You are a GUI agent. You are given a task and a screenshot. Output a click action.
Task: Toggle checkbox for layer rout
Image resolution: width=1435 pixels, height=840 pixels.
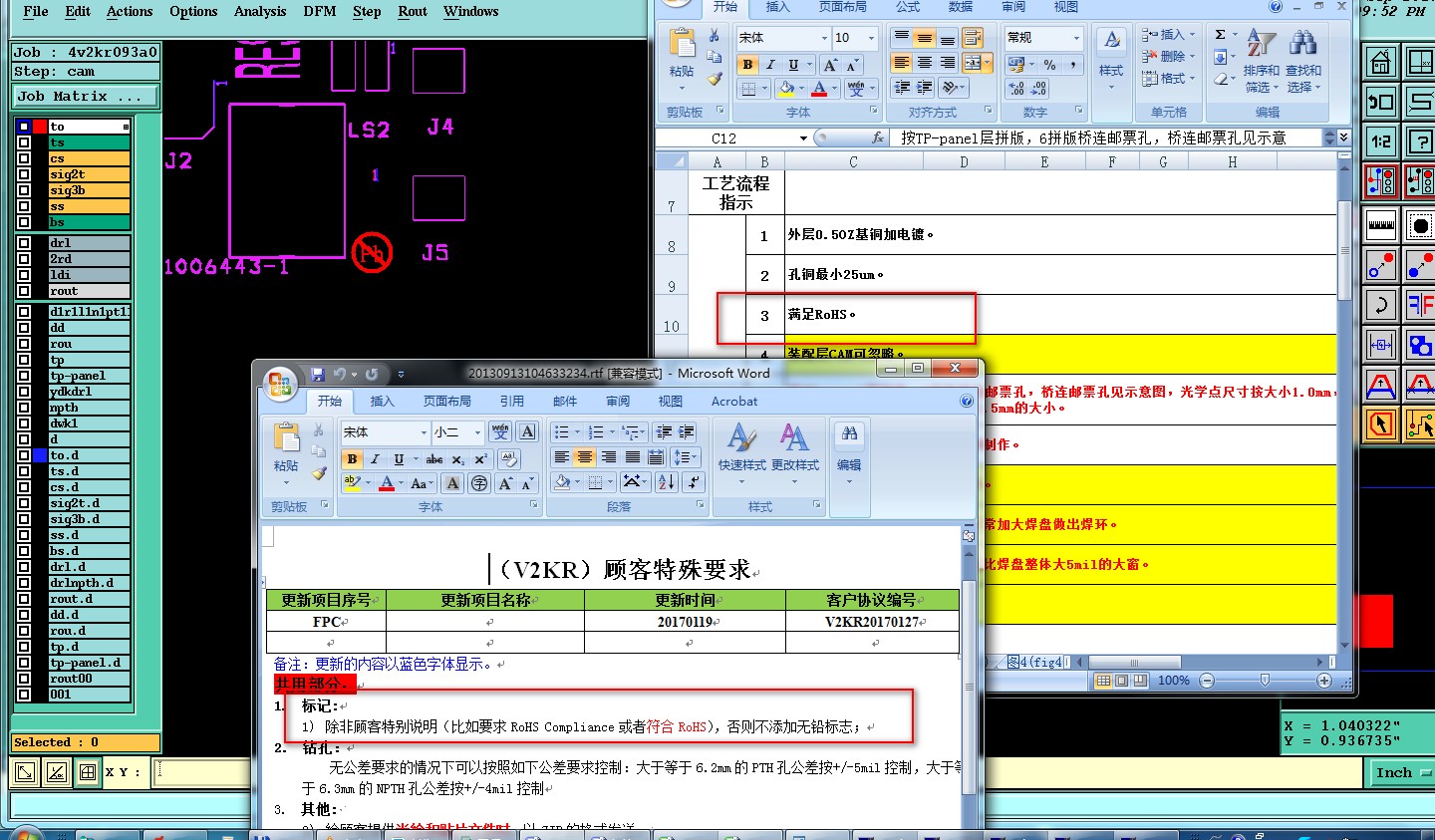point(24,291)
